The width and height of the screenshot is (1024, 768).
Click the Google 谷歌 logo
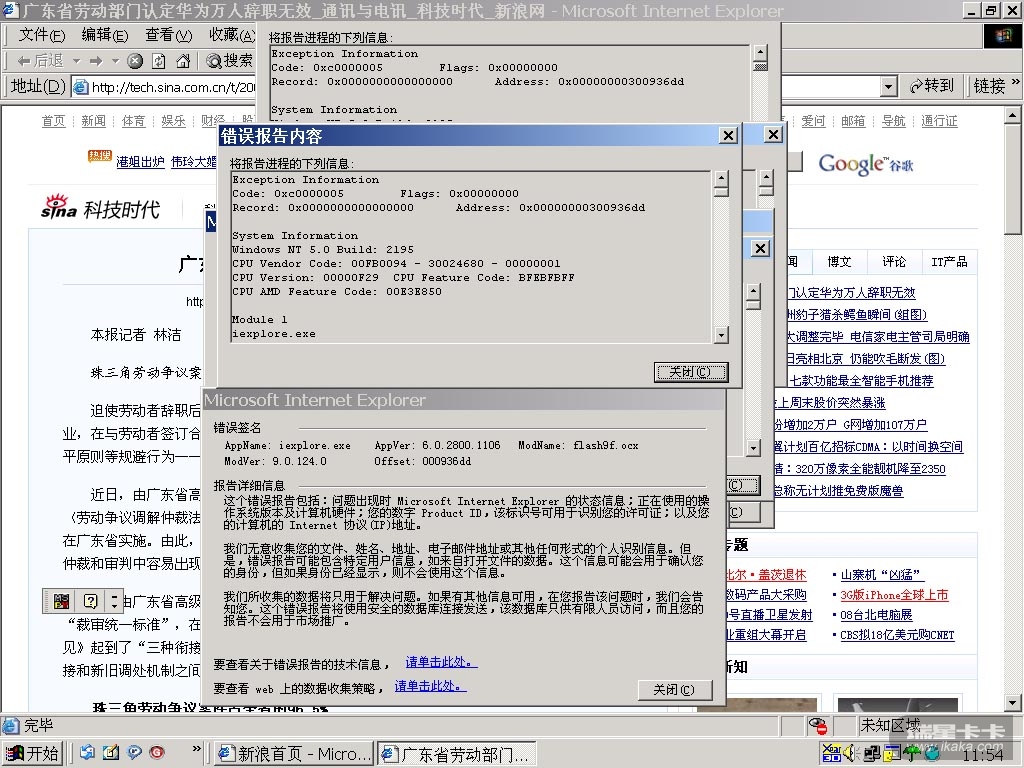pos(866,164)
